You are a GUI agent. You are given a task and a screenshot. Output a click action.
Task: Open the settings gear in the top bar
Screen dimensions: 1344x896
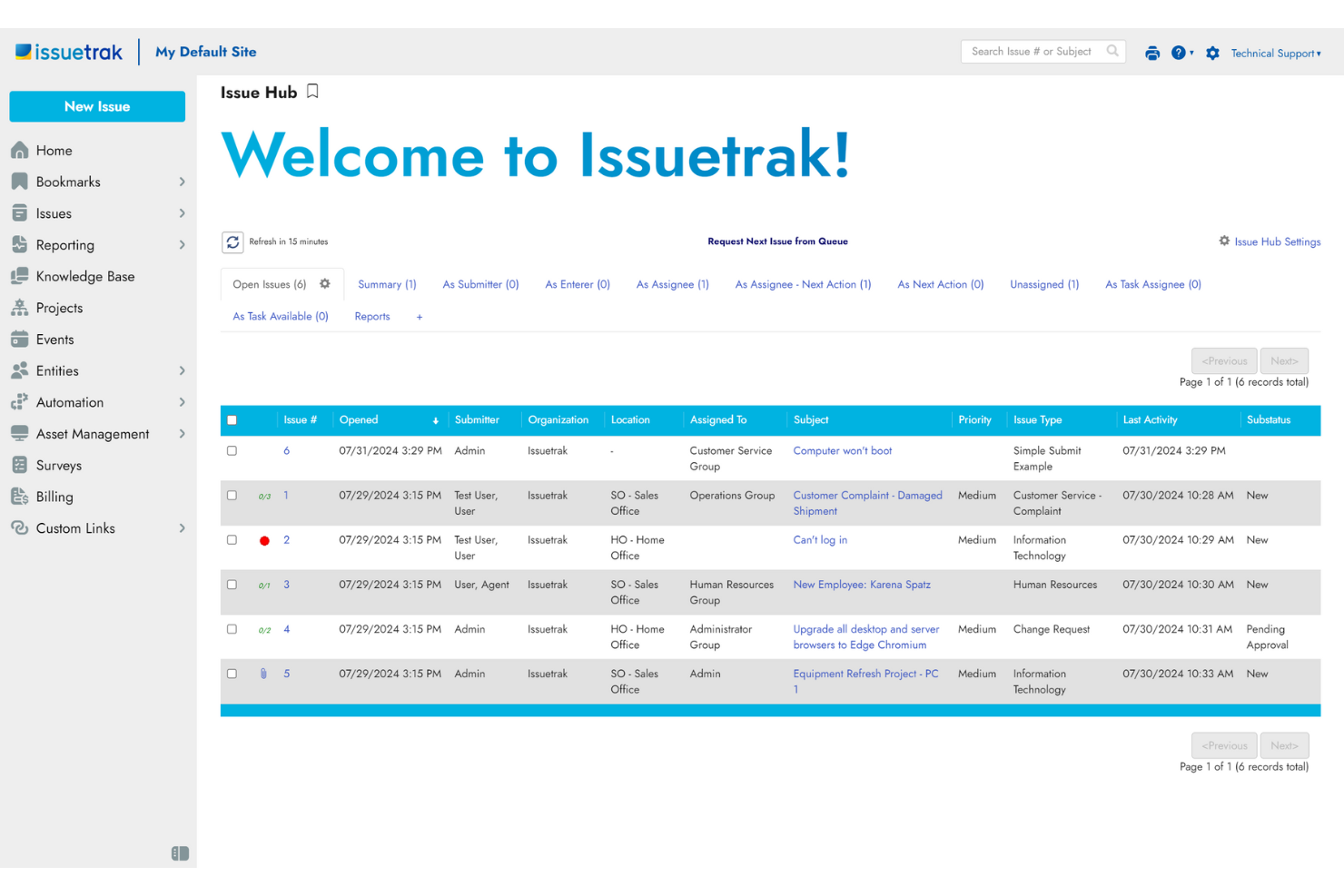1212,53
